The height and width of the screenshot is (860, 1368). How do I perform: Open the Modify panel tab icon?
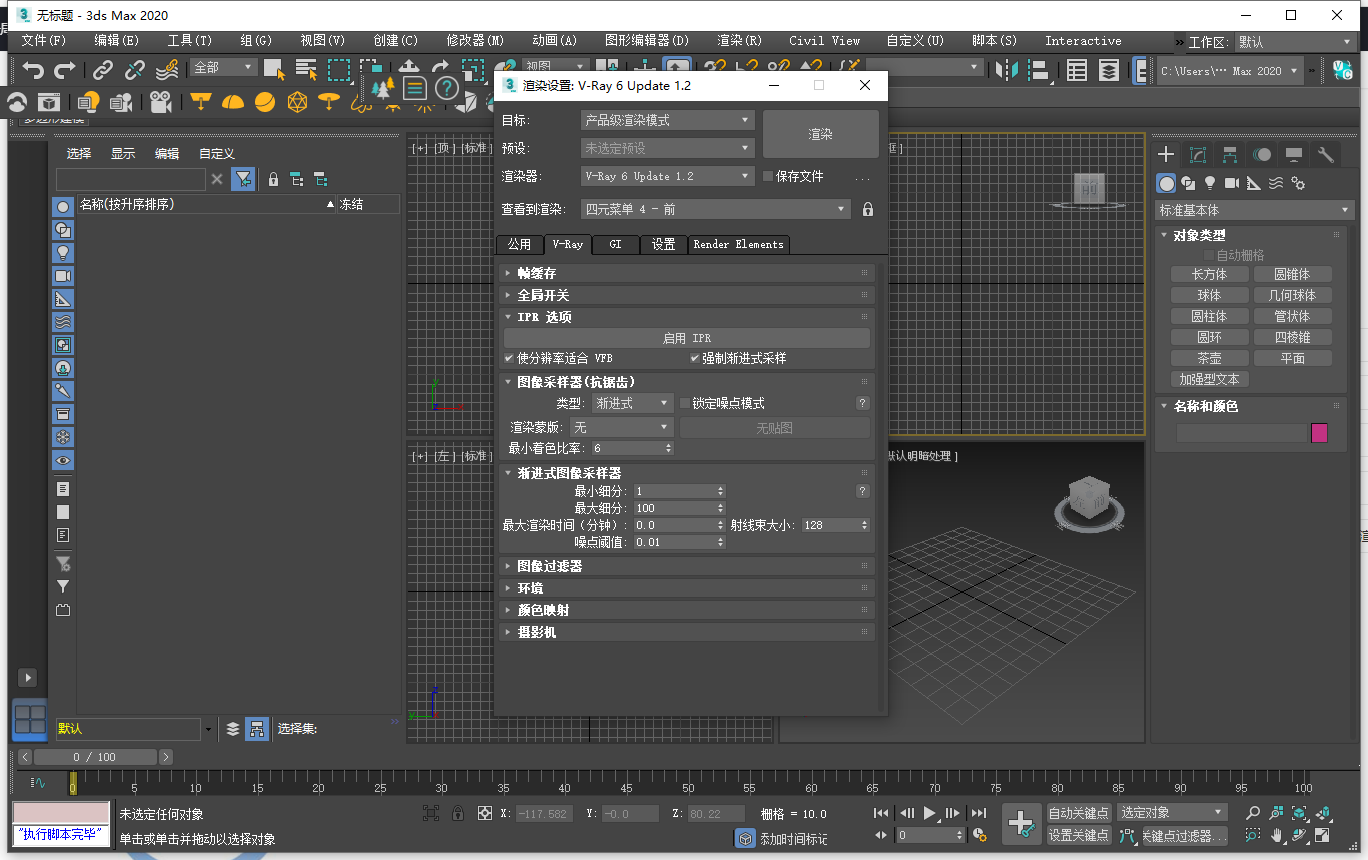(x=1197, y=154)
